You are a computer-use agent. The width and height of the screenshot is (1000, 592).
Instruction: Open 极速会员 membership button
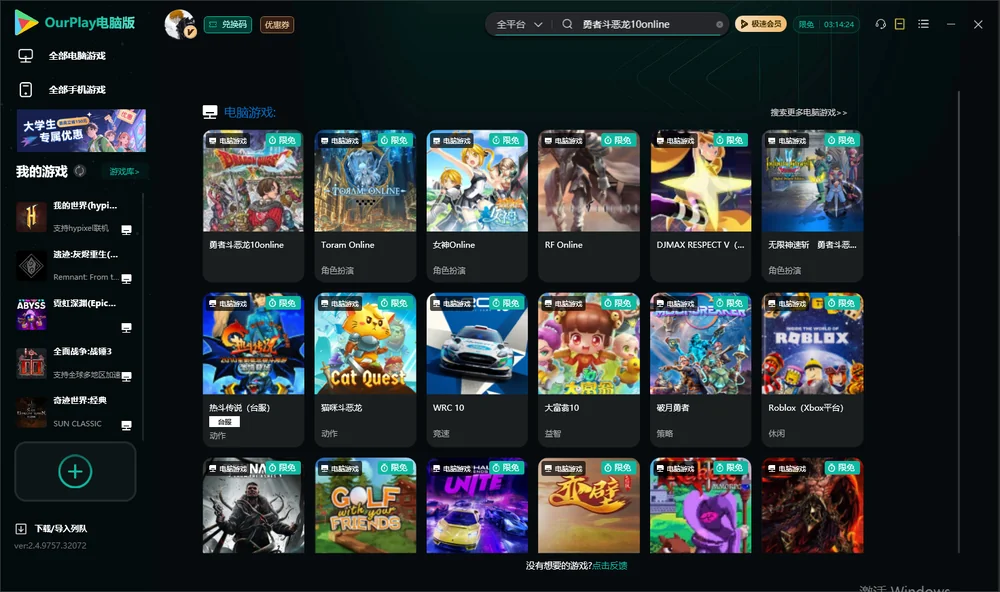760,24
